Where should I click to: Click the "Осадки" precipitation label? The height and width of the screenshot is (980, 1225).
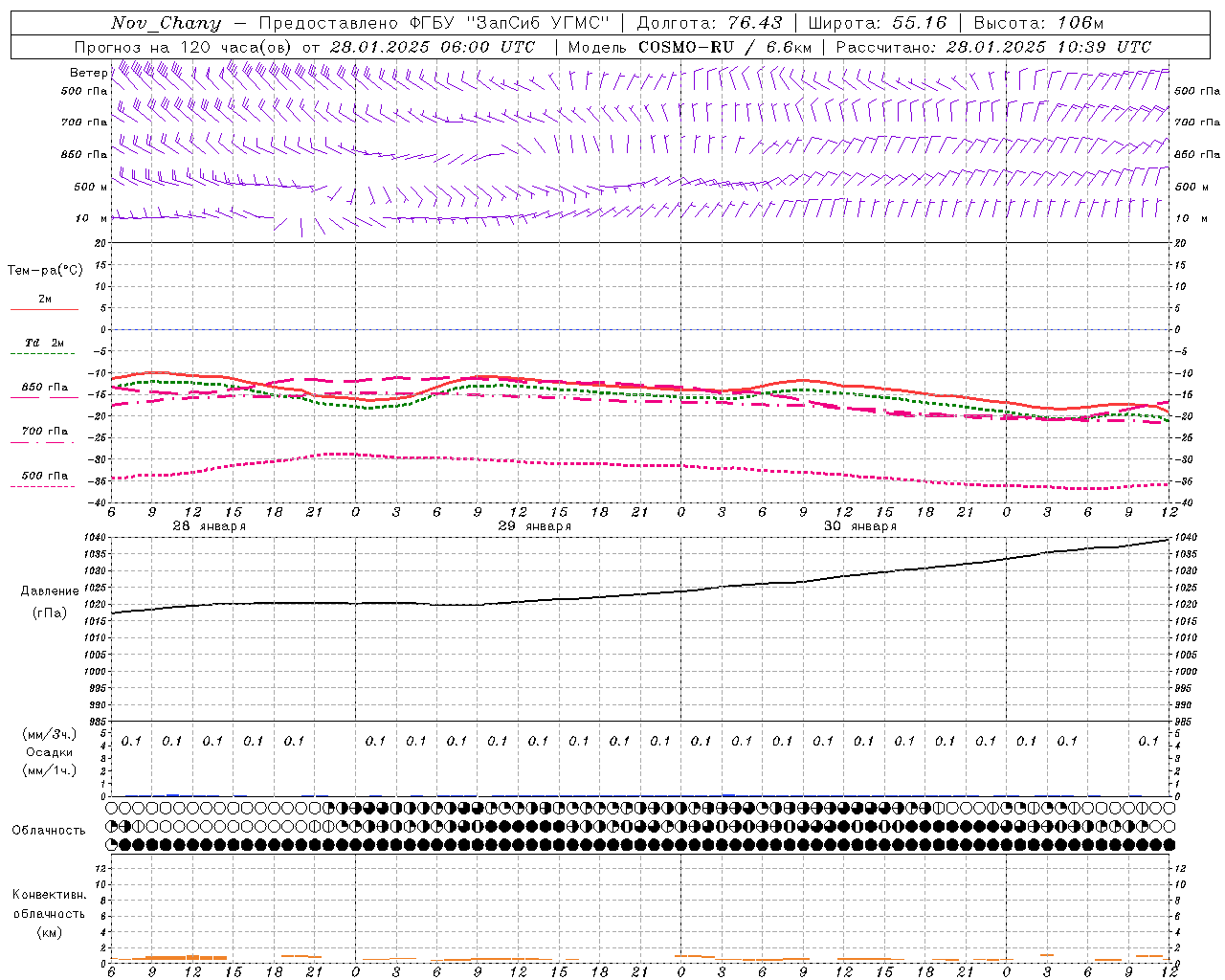(50, 752)
